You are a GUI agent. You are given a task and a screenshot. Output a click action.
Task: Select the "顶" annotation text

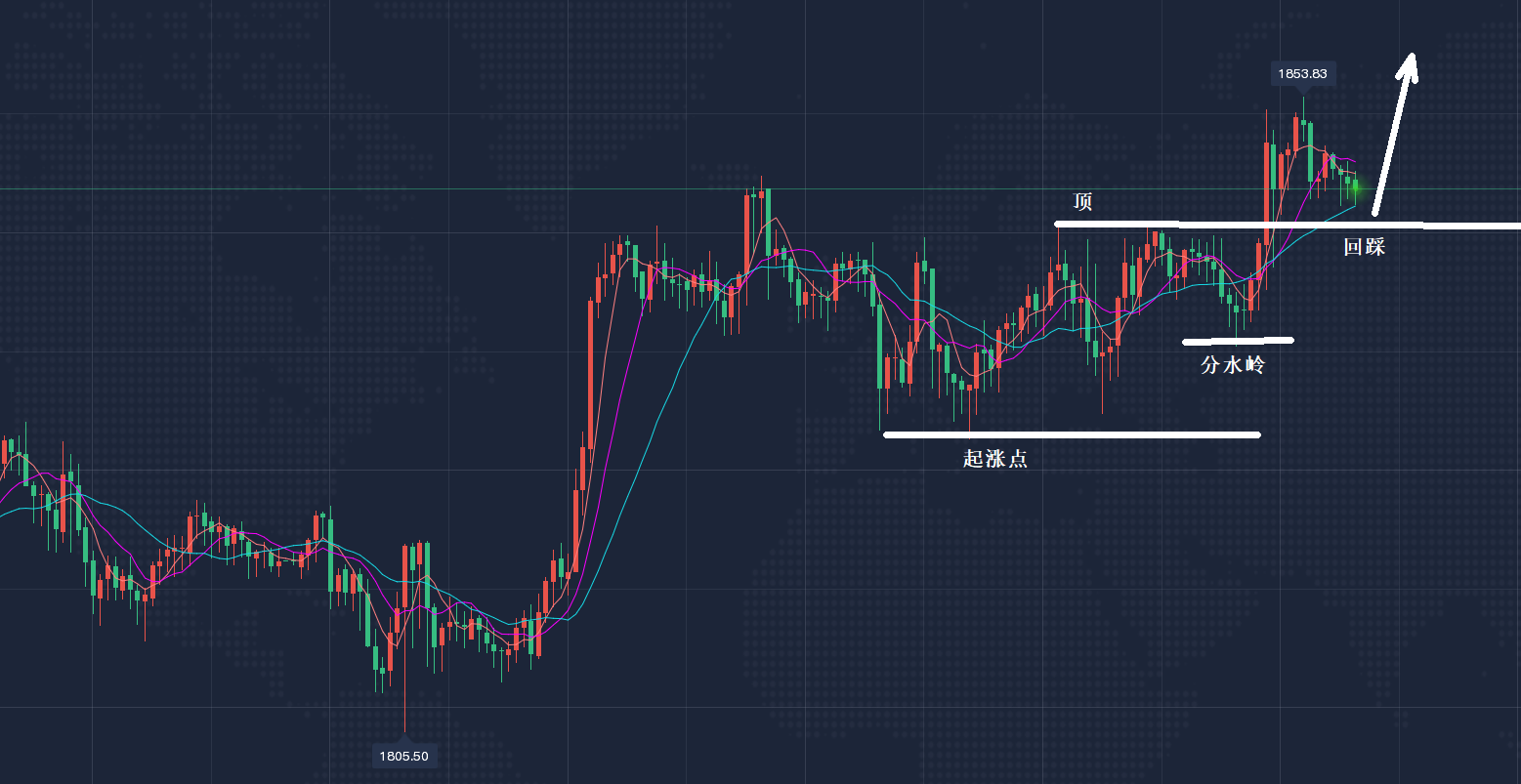pyautogui.click(x=1082, y=202)
